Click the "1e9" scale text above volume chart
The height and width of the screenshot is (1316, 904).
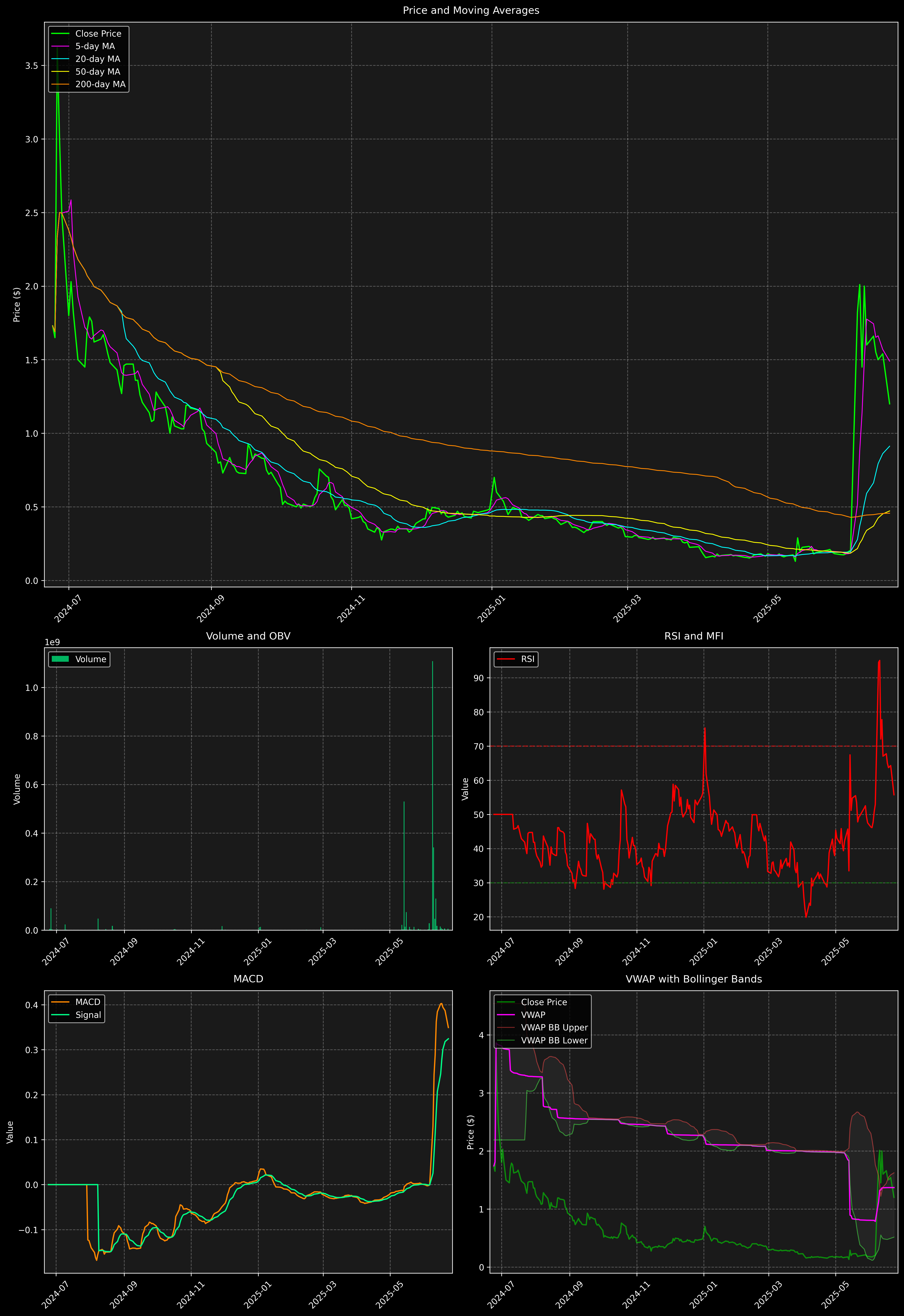[52, 642]
